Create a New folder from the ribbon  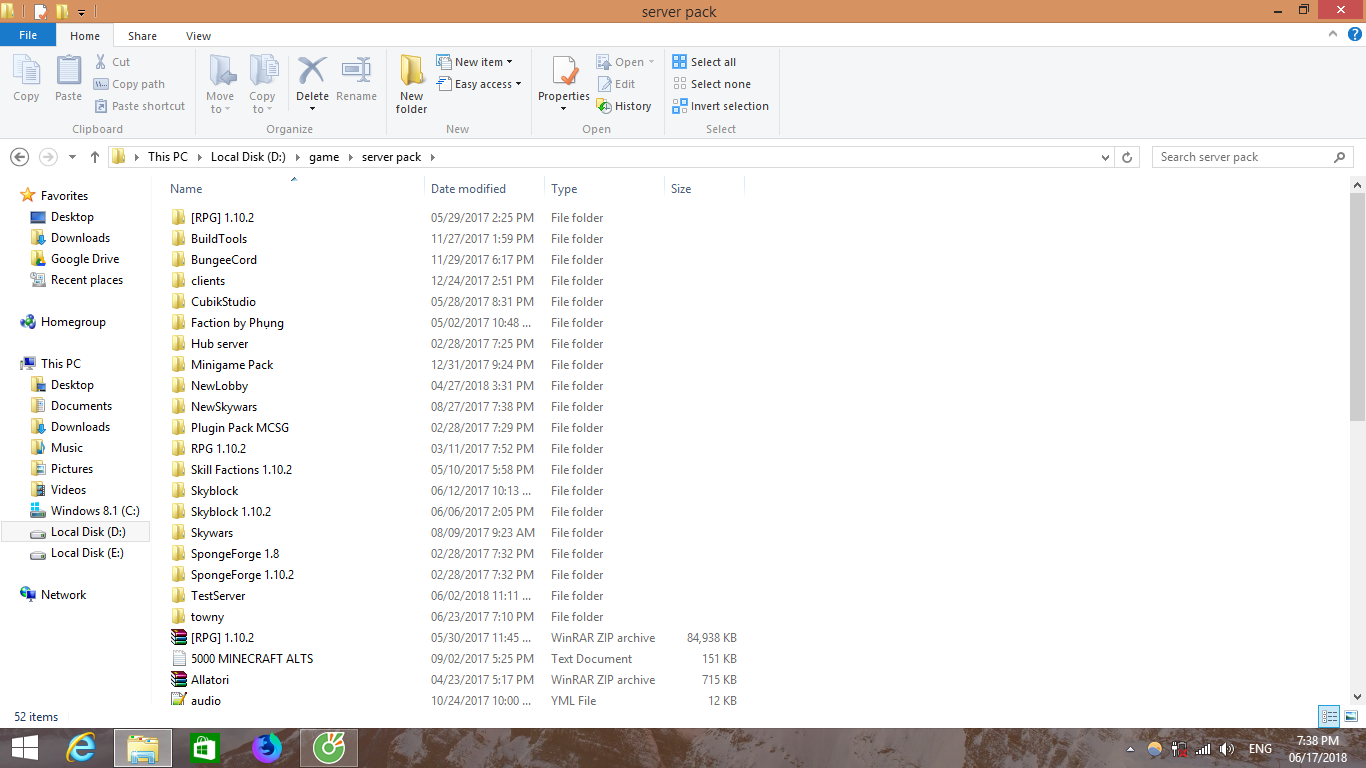click(x=411, y=85)
